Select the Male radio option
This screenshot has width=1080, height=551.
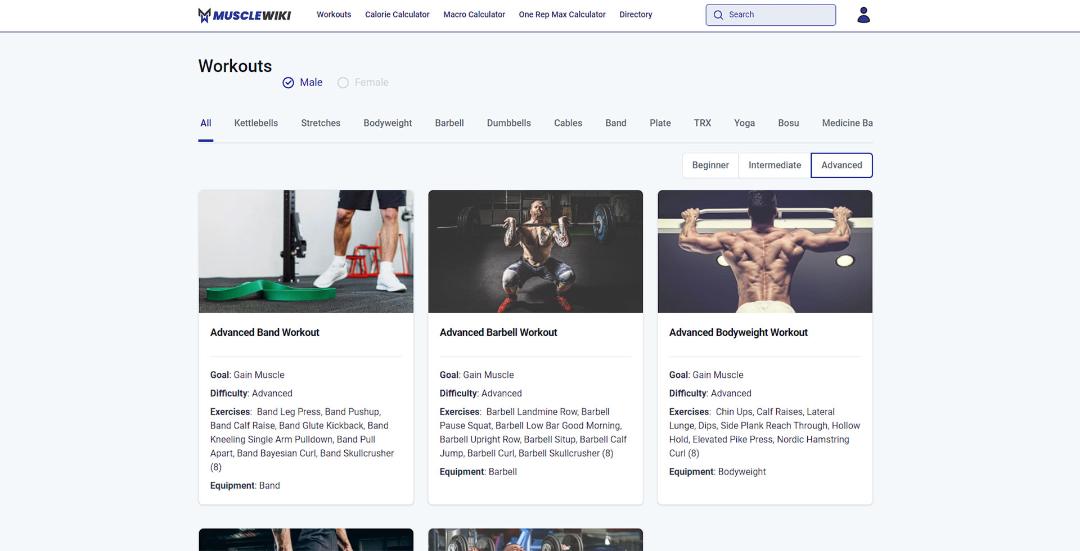tap(302, 83)
